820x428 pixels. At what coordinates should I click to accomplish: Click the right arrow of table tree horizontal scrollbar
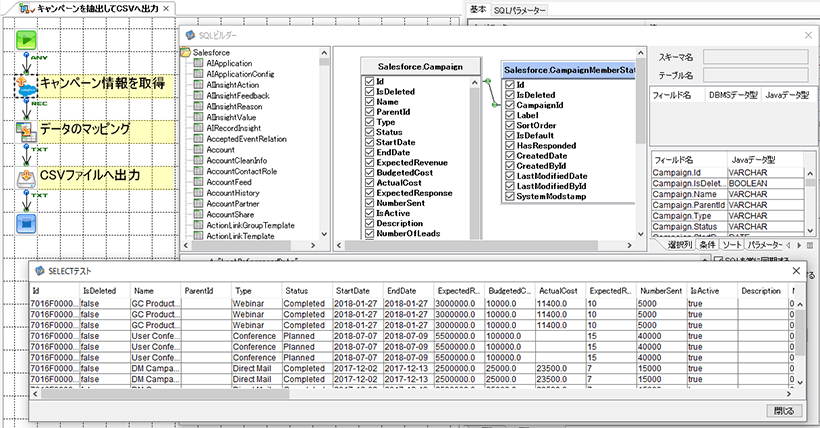click(x=313, y=245)
